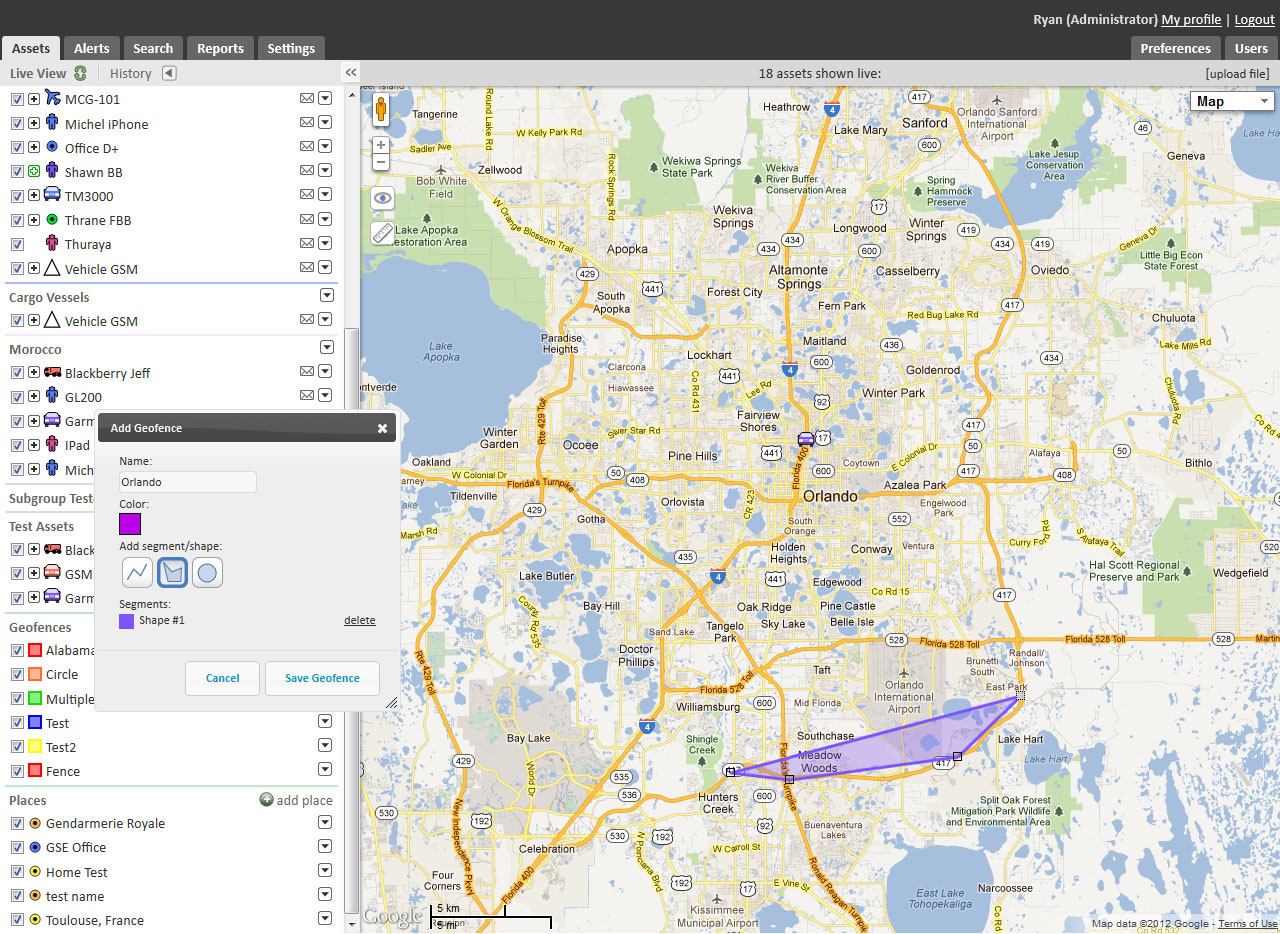This screenshot has height=934, width=1280.
Task: Select the circle shape tool in Add Geofence
Action: pyautogui.click(x=207, y=572)
